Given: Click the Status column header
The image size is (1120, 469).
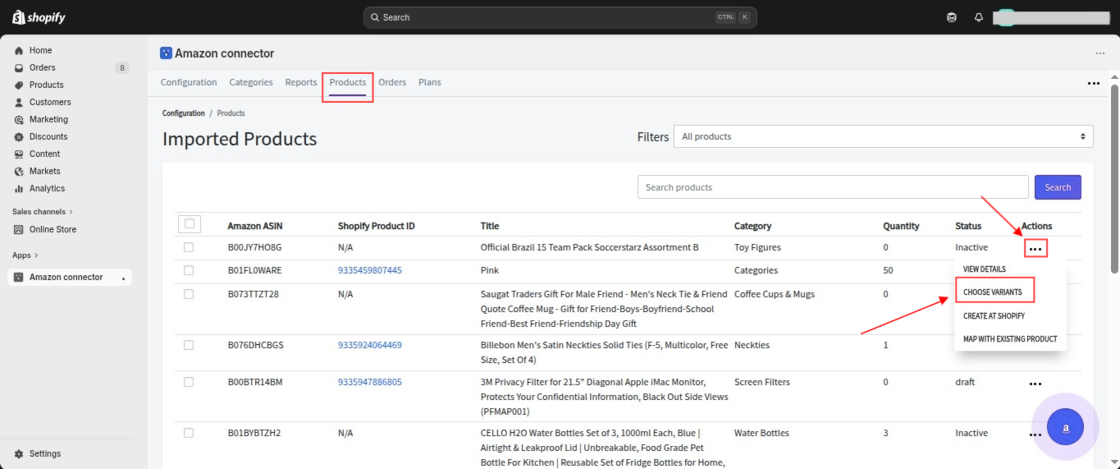Looking at the screenshot, I should (x=968, y=226).
